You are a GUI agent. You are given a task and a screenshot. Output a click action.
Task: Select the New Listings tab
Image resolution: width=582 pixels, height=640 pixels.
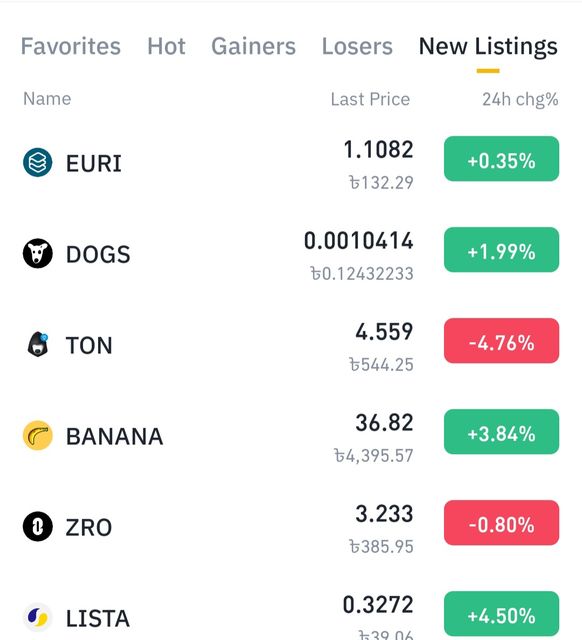[488, 47]
